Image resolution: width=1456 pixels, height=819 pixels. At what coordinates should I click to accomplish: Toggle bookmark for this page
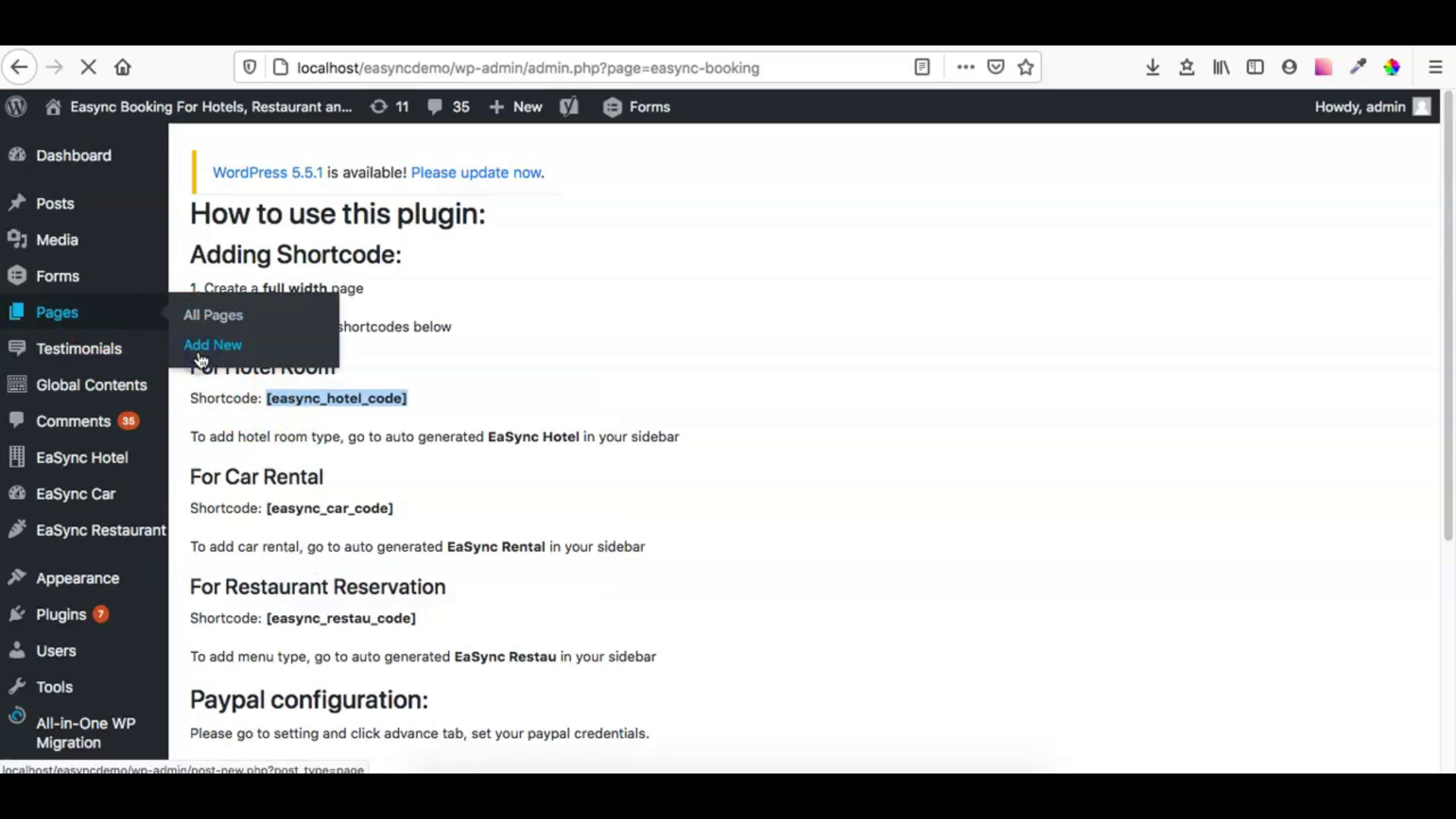click(x=1026, y=67)
